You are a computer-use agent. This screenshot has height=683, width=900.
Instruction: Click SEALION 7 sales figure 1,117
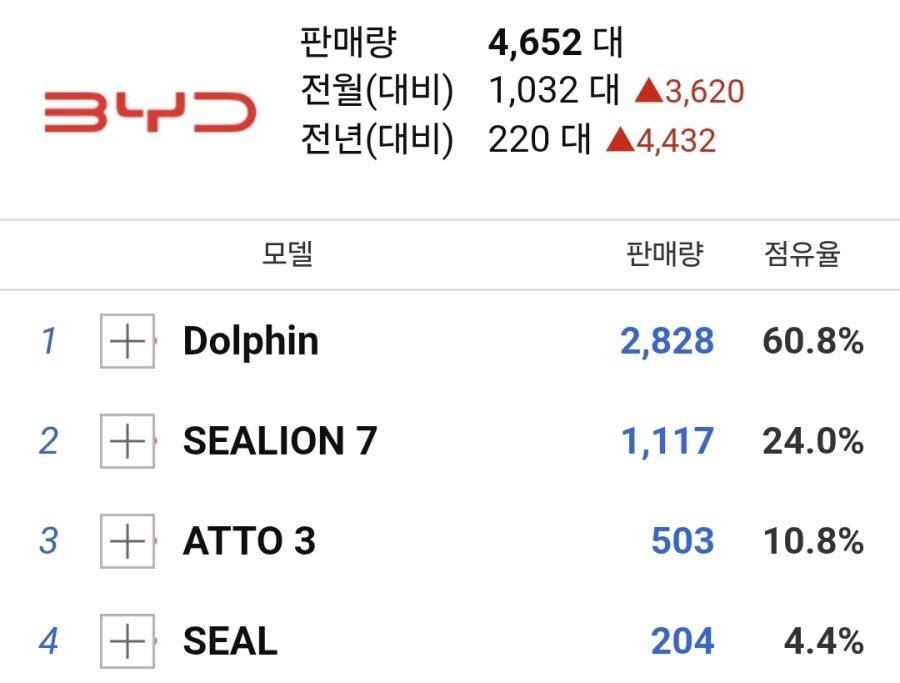click(668, 441)
